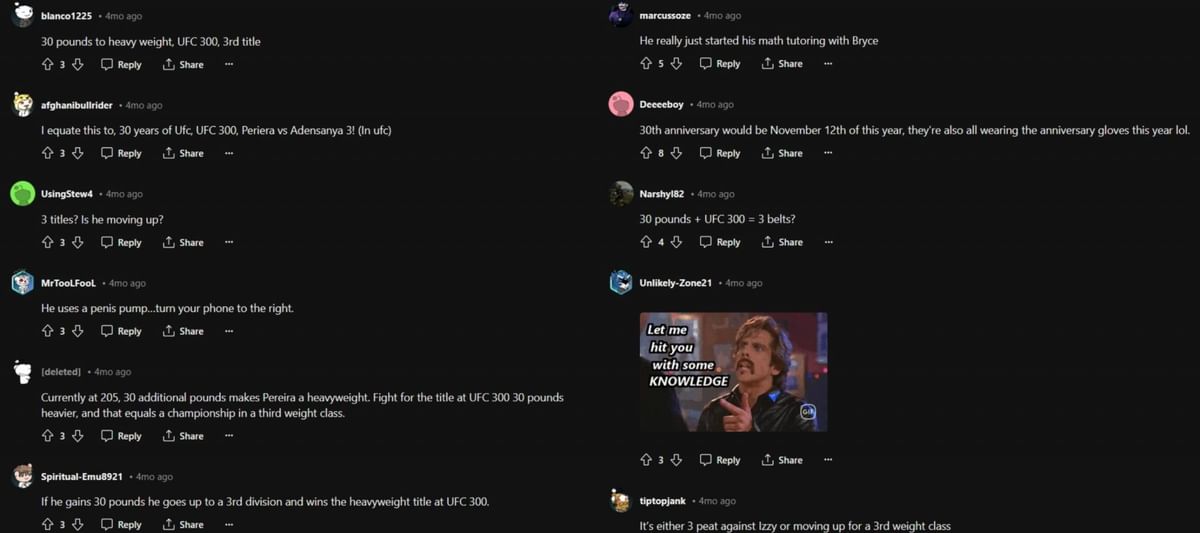This screenshot has width=1200, height=533.
Task: Open more options on blanco1225's comment
Action: click(229, 64)
